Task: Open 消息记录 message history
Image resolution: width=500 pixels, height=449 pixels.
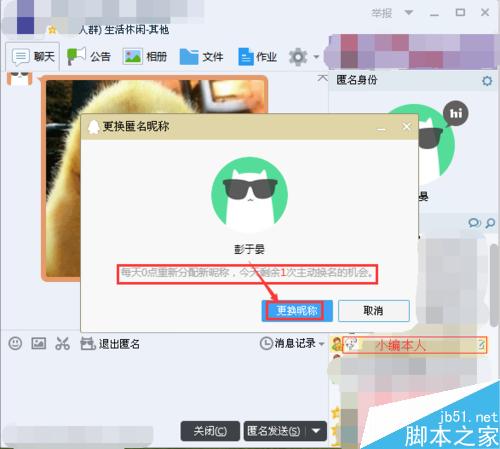Action: coord(288,343)
